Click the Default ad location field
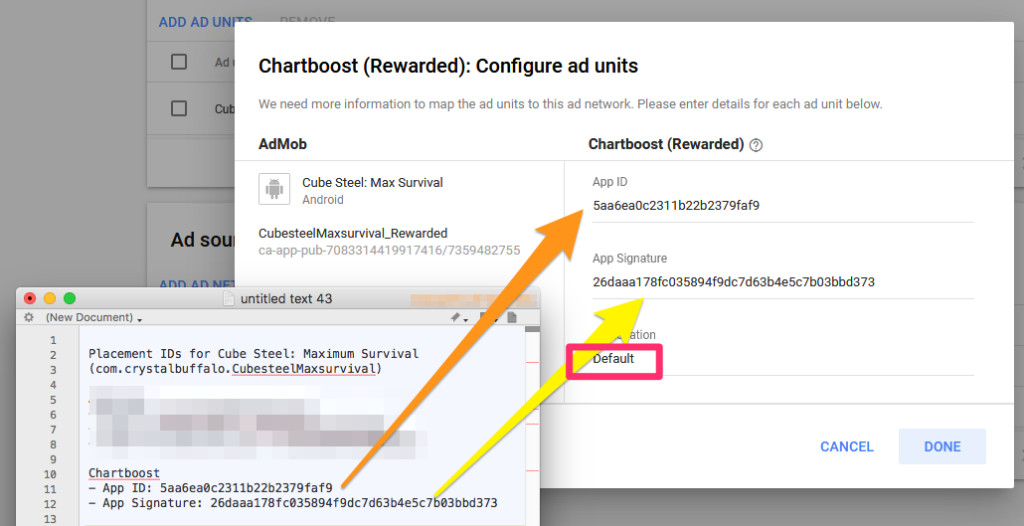1024x526 pixels. tap(783, 359)
